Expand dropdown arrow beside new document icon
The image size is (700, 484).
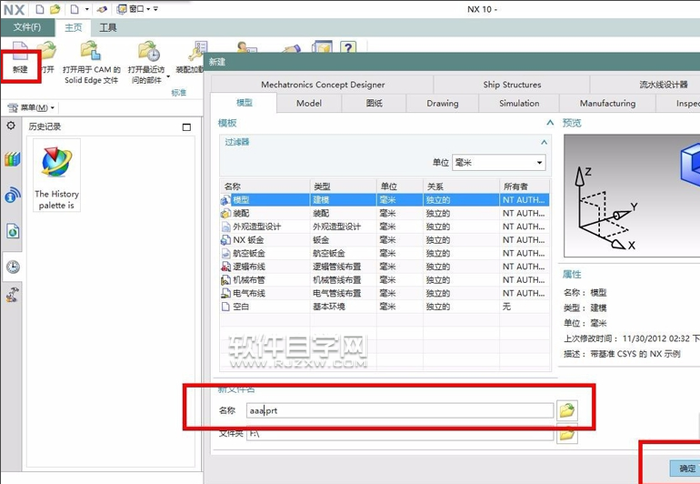tap(87, 9)
